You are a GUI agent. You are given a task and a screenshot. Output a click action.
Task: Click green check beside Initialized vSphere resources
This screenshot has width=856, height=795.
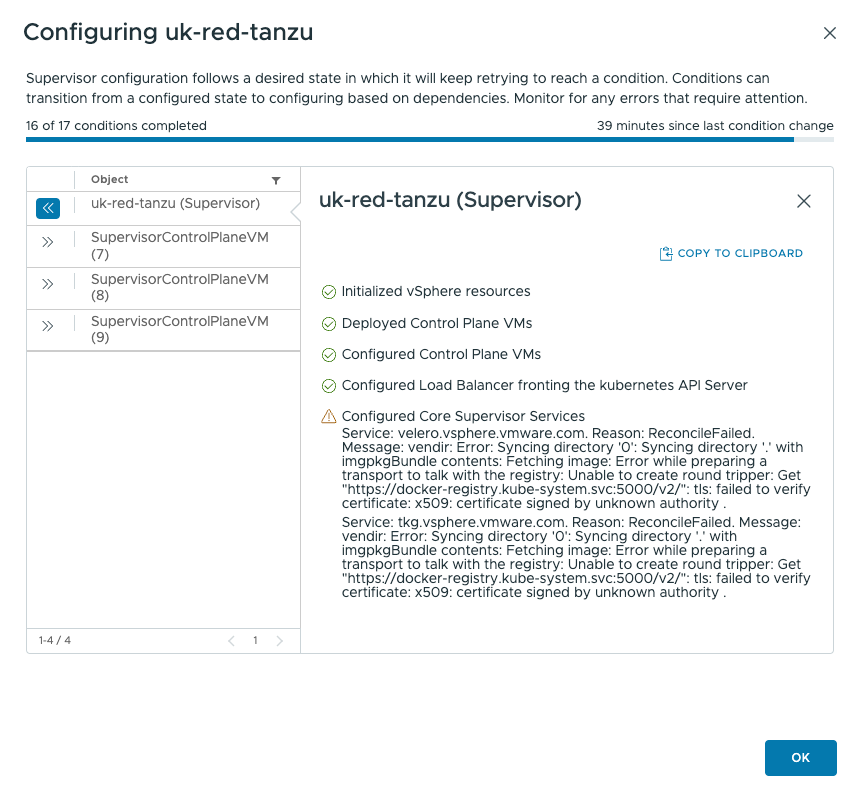tap(327, 292)
